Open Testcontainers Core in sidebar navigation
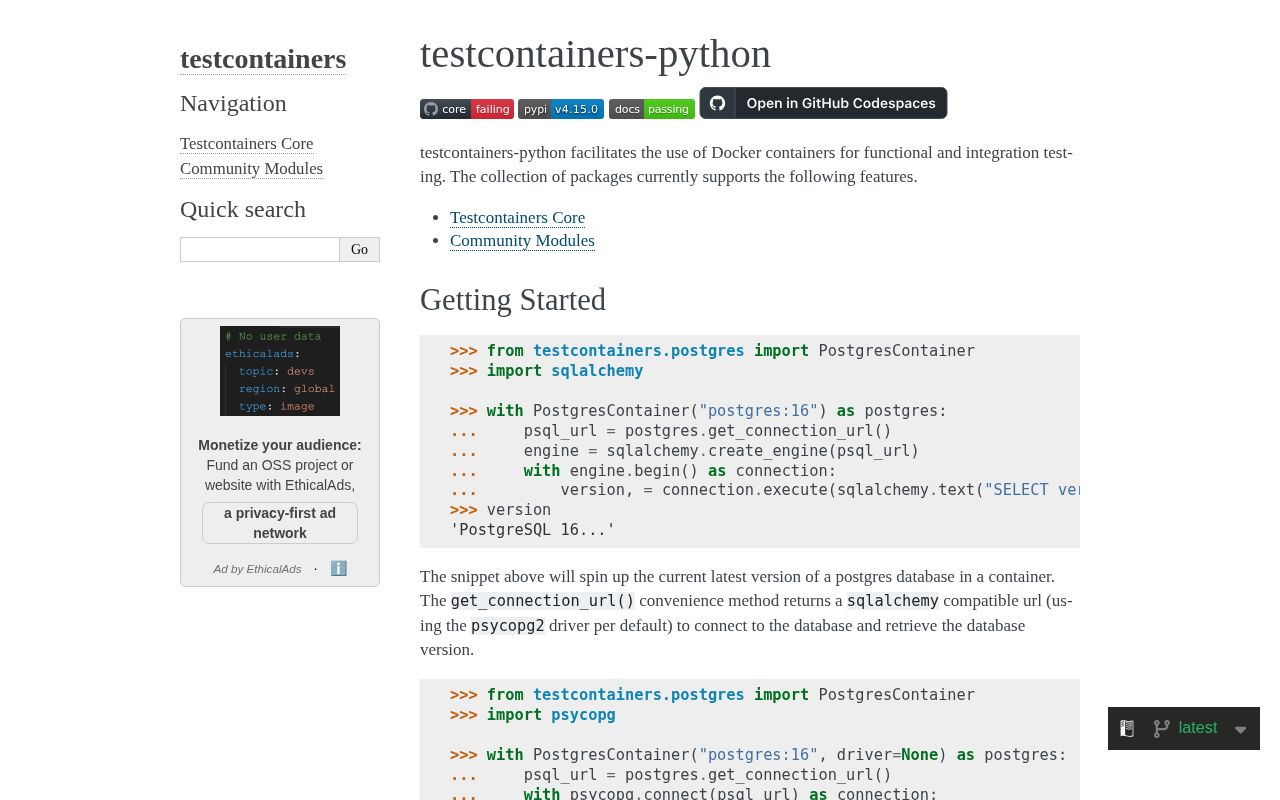 pyautogui.click(x=246, y=143)
